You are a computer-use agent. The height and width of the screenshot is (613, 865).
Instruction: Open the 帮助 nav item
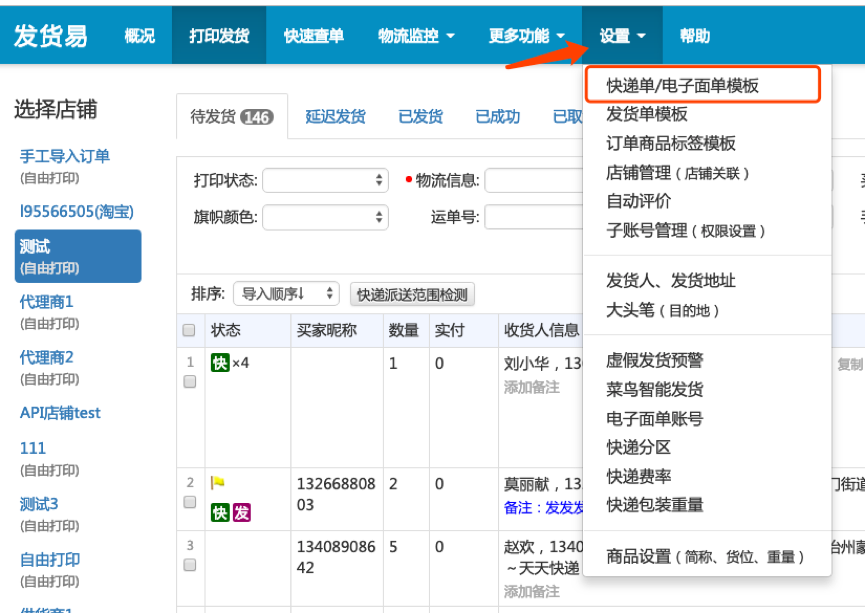(x=695, y=36)
